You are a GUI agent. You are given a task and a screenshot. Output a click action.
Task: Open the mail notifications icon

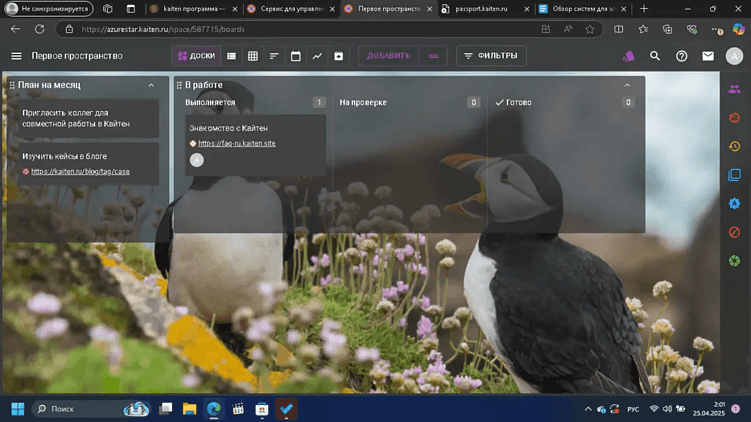click(x=708, y=56)
